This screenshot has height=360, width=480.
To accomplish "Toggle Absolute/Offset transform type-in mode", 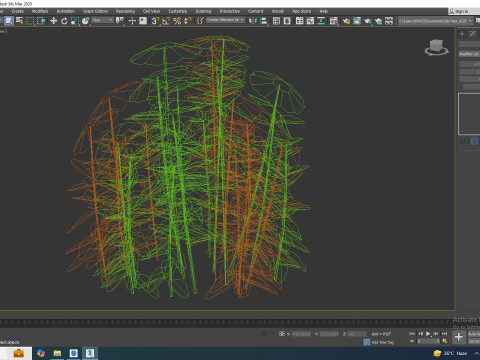I will click(282, 333).
